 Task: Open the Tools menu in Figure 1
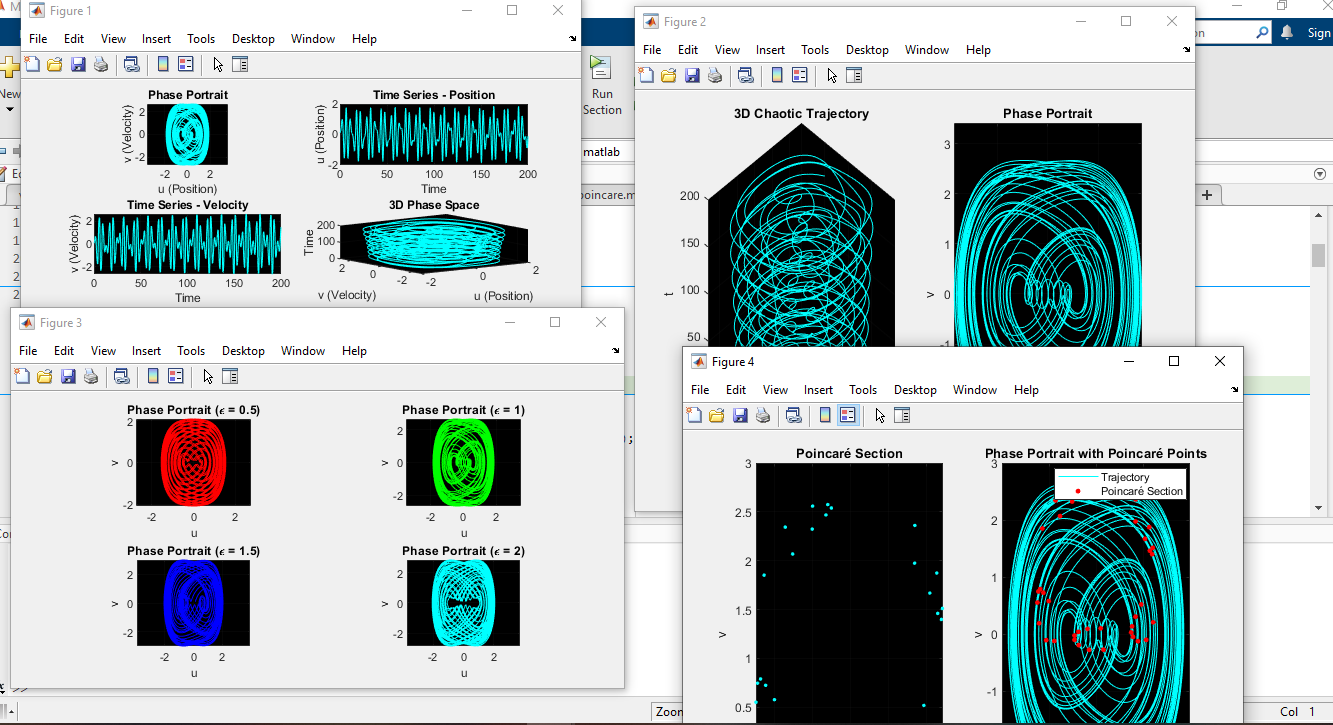point(201,39)
